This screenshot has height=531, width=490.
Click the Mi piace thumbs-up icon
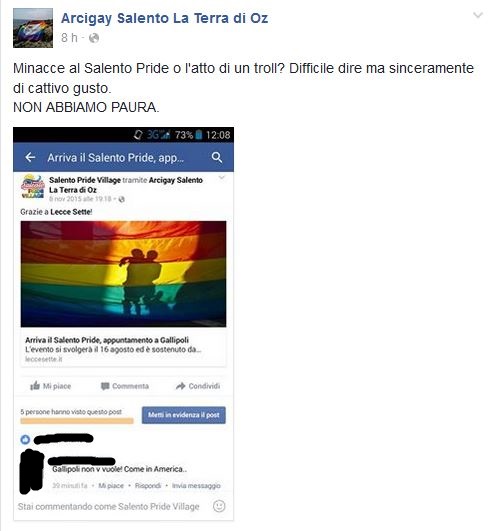35,386
